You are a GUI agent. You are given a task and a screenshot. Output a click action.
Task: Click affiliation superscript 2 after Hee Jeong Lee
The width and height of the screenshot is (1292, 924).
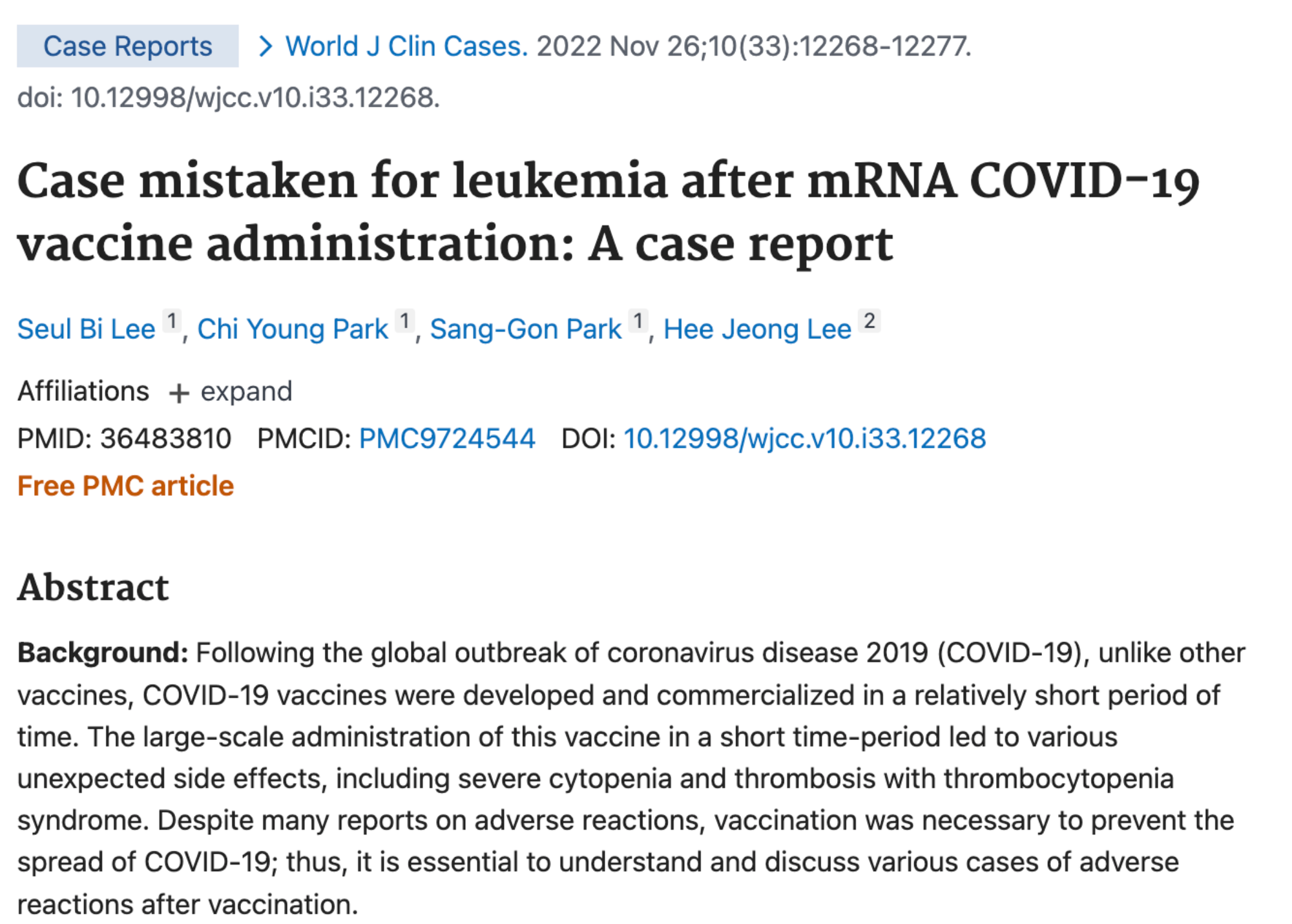pyautogui.click(x=869, y=321)
